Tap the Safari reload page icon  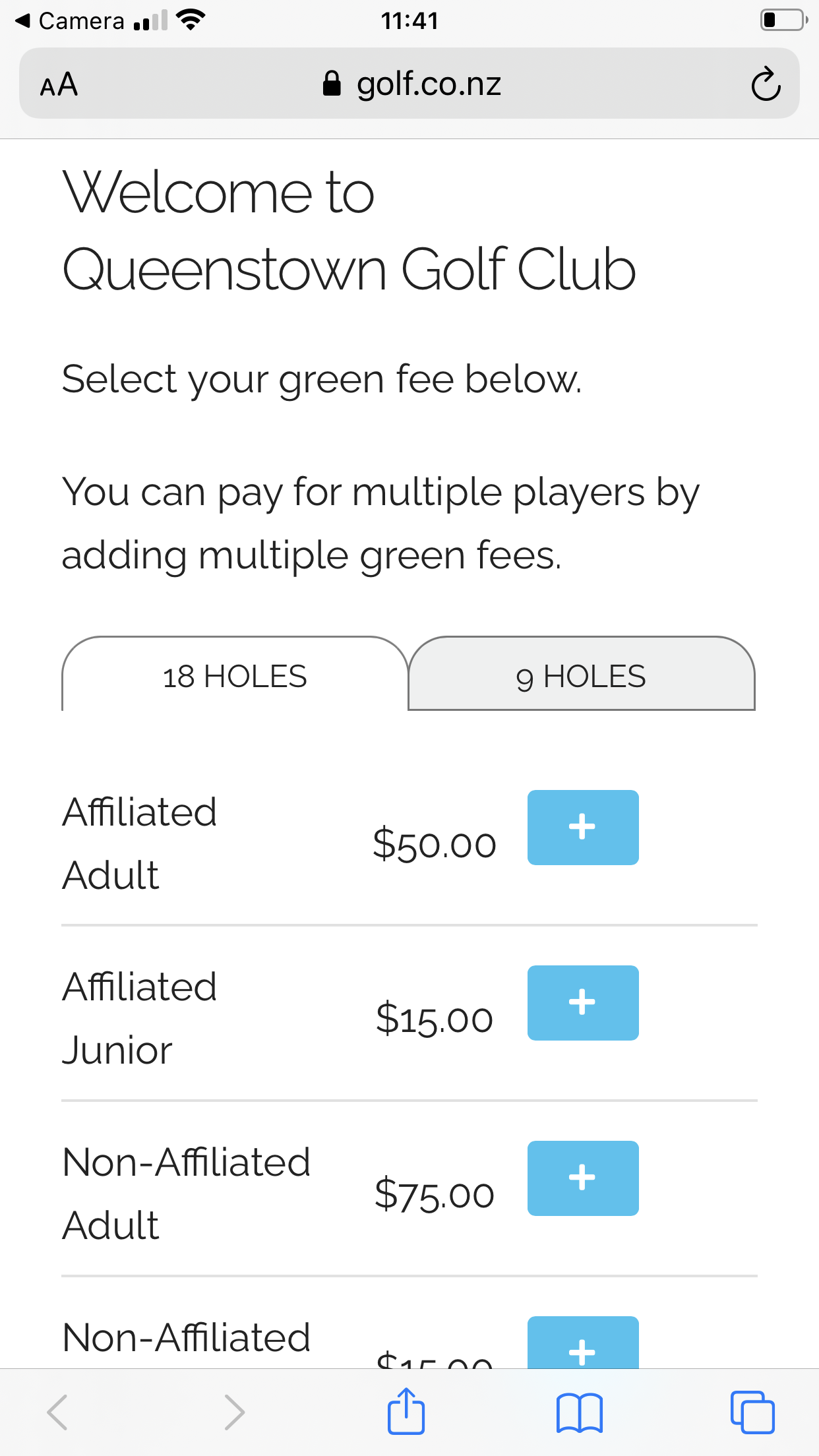766,84
